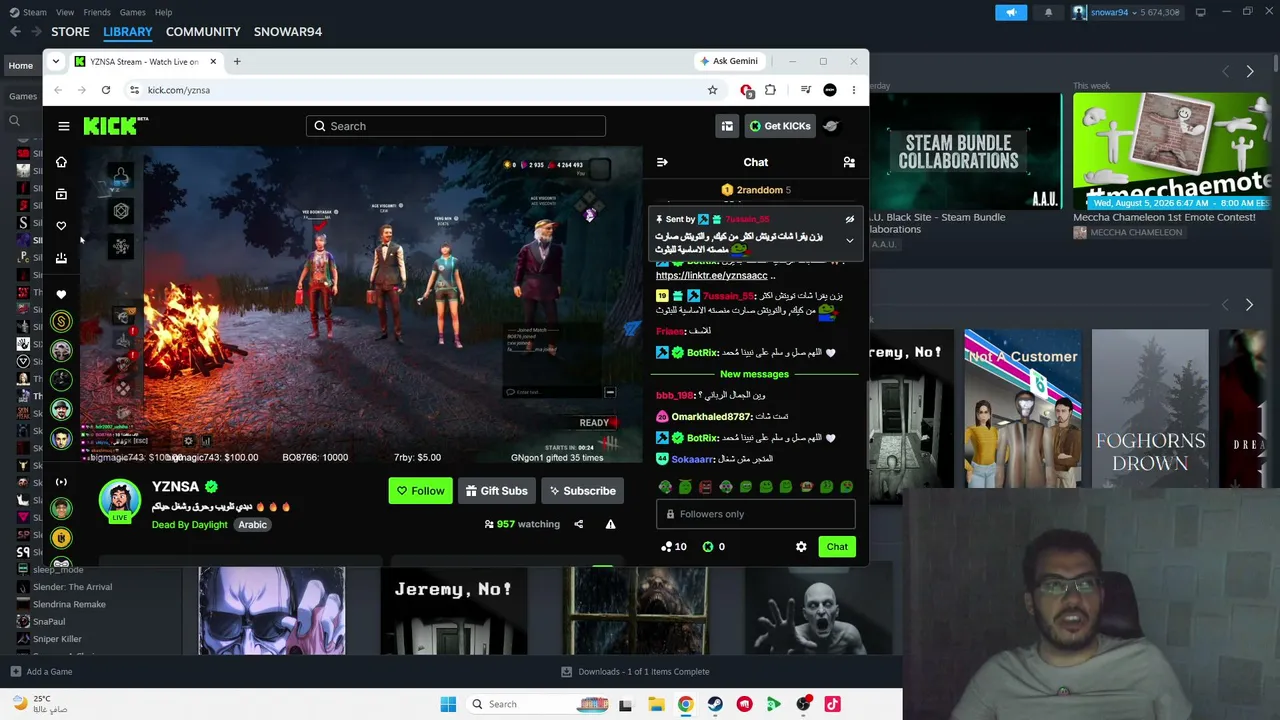The height and width of the screenshot is (720, 1280).
Task: Go to Kick Home in the sidebar
Action: click(61, 162)
